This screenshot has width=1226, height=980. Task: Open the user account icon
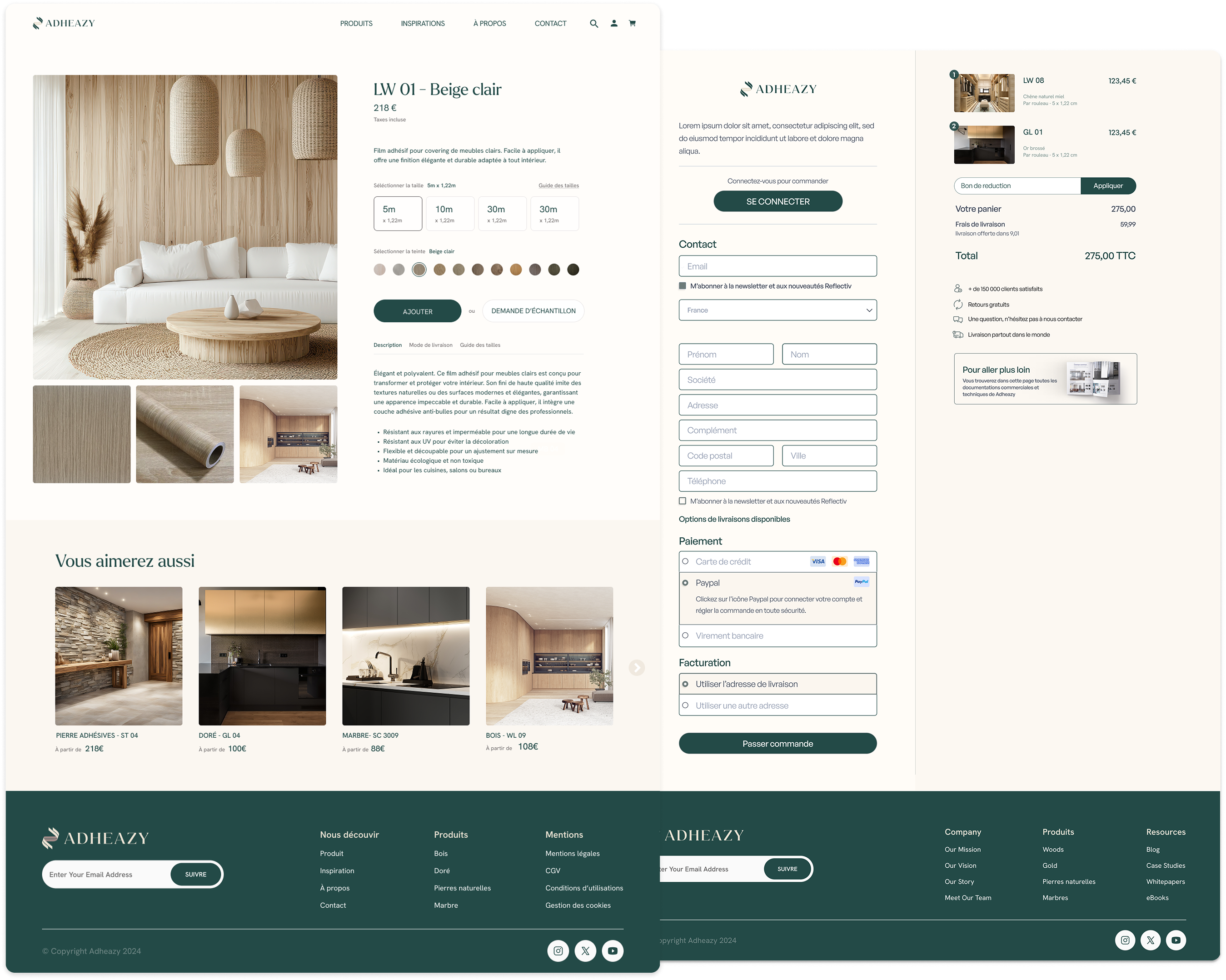pyautogui.click(x=614, y=24)
